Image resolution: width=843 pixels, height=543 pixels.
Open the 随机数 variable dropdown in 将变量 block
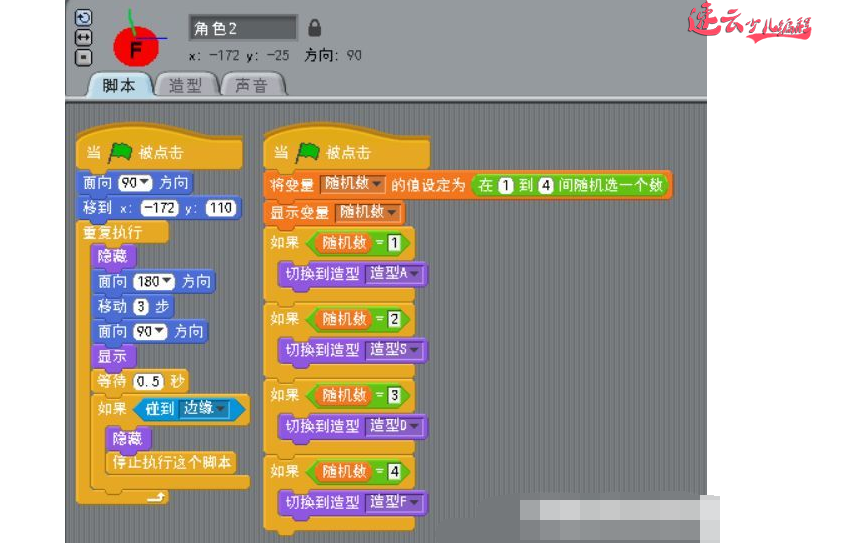point(377,184)
